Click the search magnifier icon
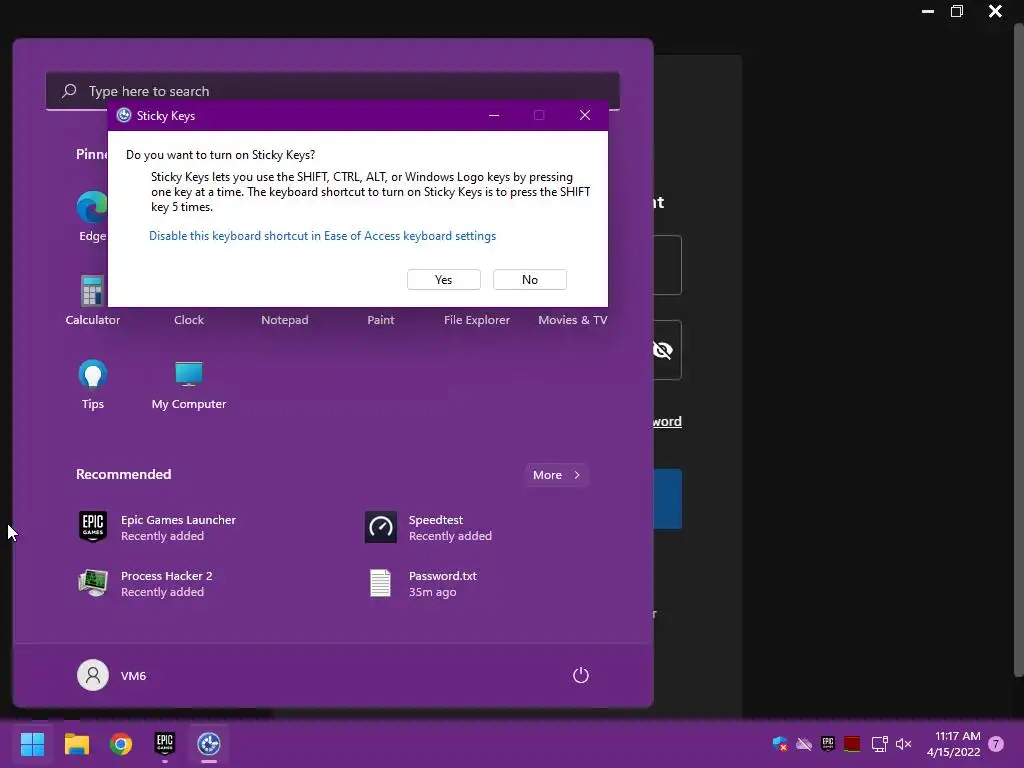 coord(69,91)
